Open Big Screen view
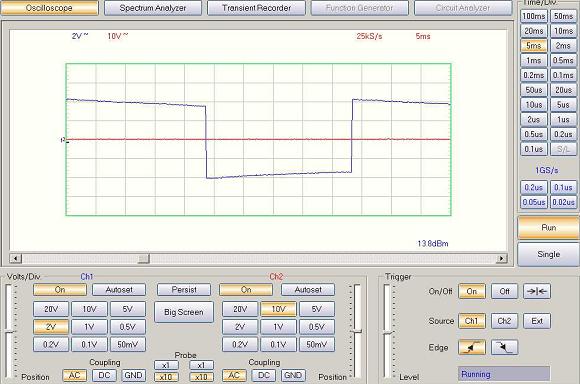 184,312
